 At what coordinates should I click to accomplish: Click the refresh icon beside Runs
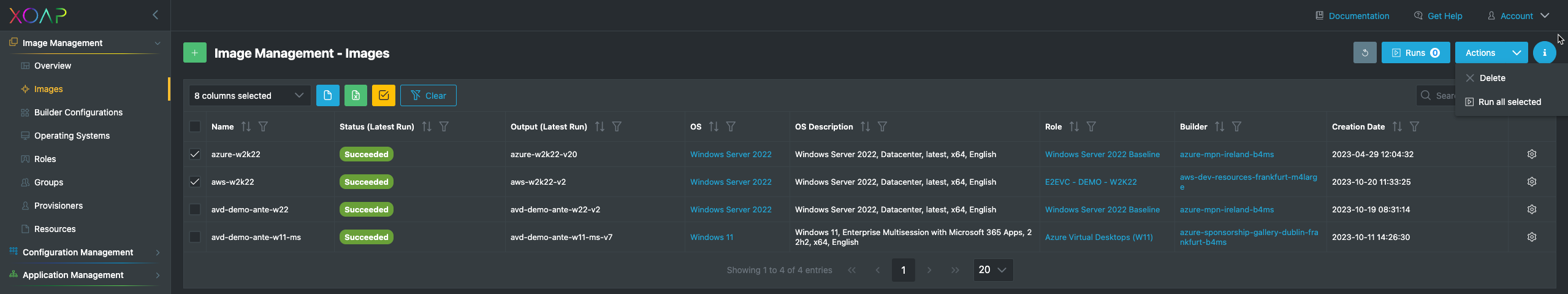click(x=1364, y=53)
